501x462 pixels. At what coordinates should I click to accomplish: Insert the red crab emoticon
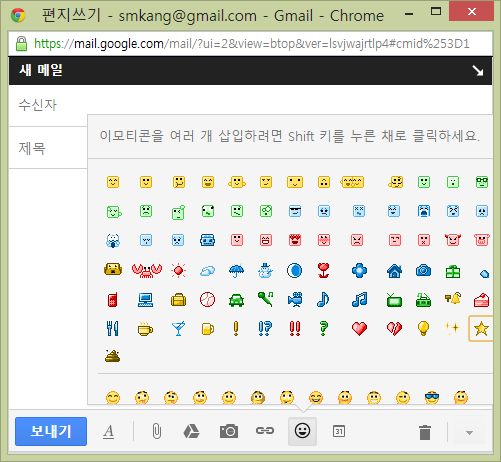point(147,270)
